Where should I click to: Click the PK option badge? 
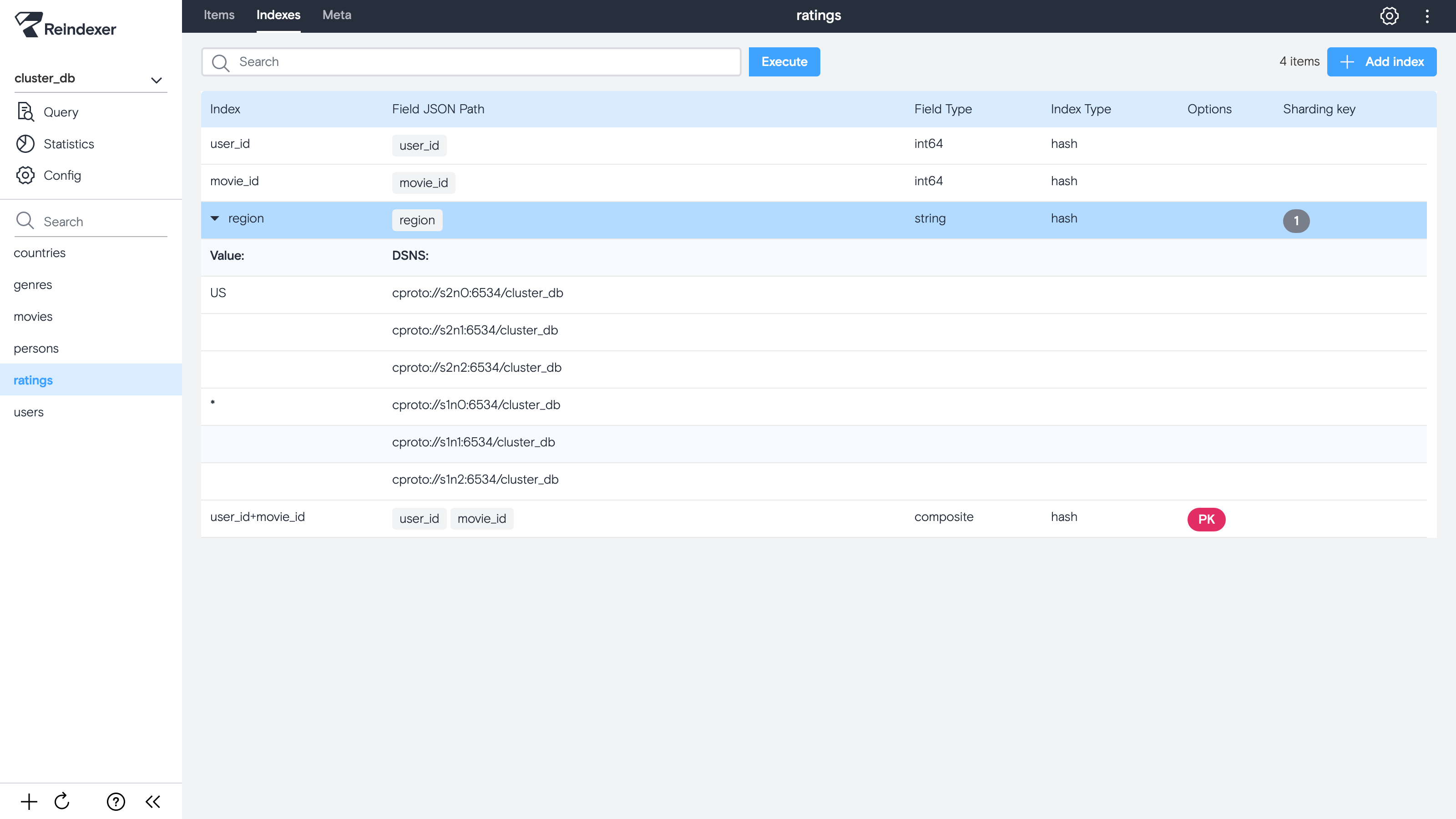point(1206,519)
